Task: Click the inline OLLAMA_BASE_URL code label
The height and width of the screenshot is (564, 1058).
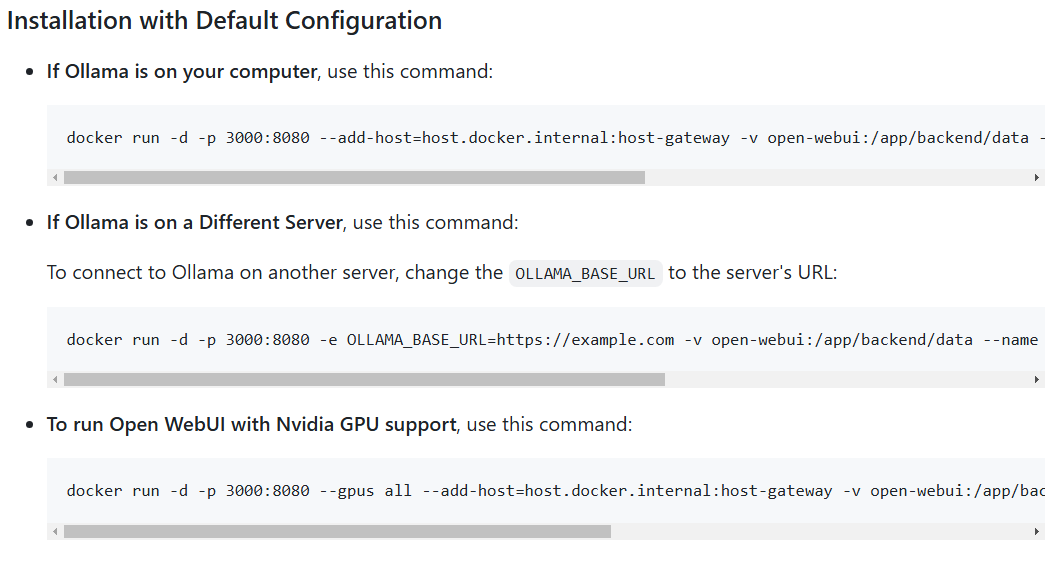Action: point(585,273)
